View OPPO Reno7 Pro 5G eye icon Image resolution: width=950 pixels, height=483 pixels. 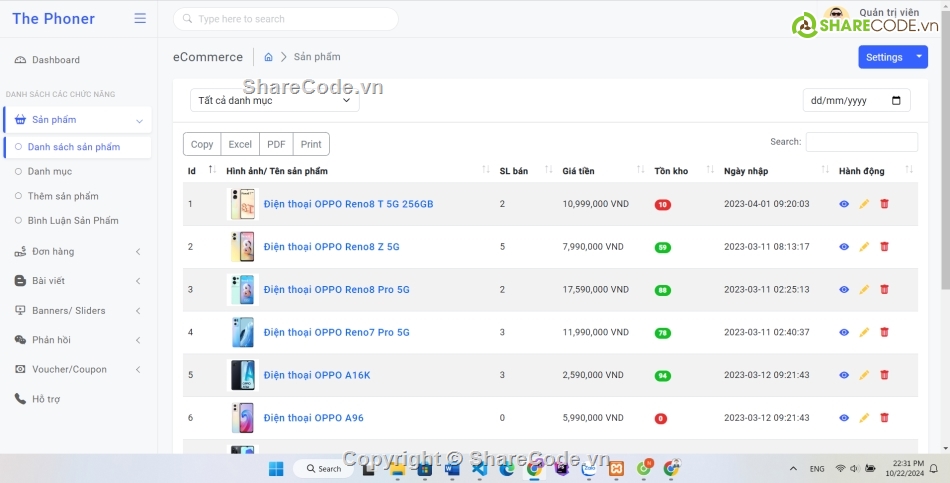point(844,332)
